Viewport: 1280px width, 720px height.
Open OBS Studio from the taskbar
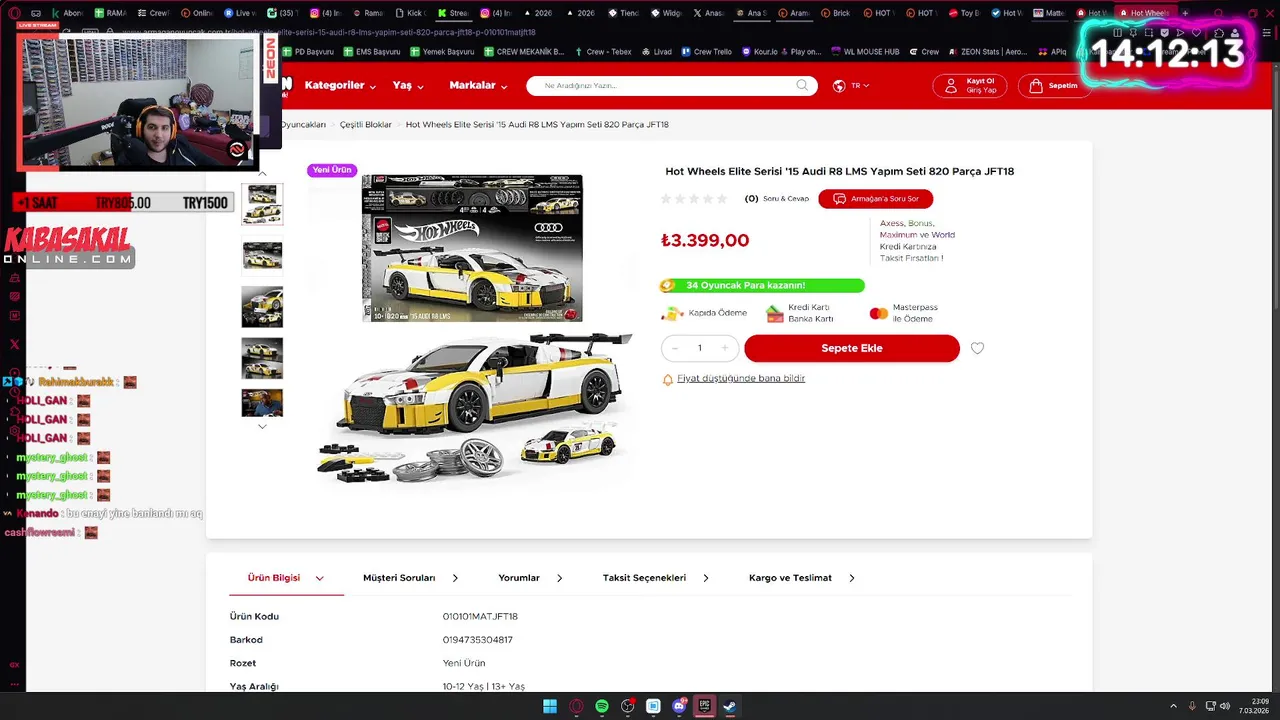pos(628,706)
